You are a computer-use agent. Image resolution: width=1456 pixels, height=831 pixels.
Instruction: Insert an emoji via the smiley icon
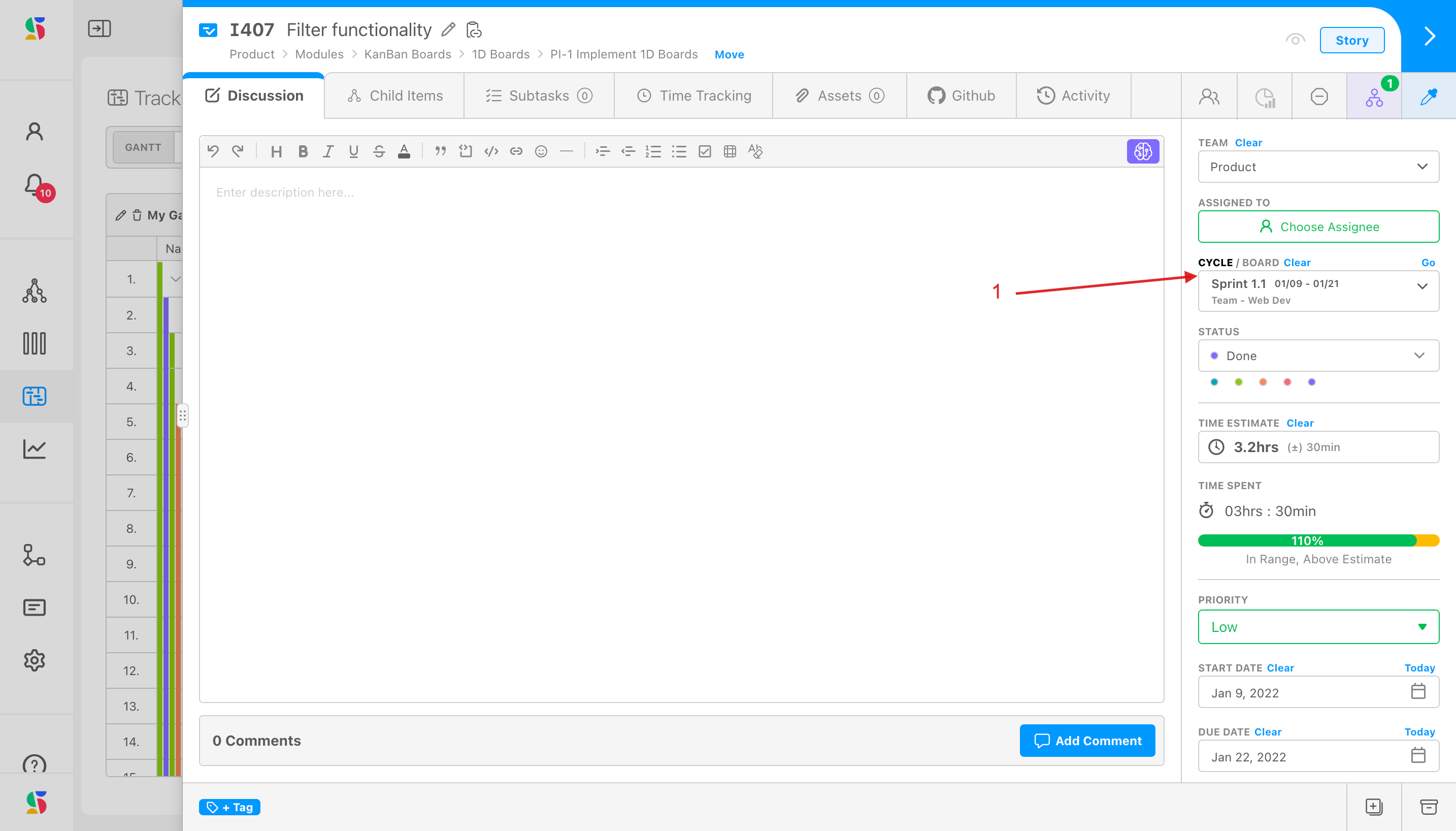point(541,151)
